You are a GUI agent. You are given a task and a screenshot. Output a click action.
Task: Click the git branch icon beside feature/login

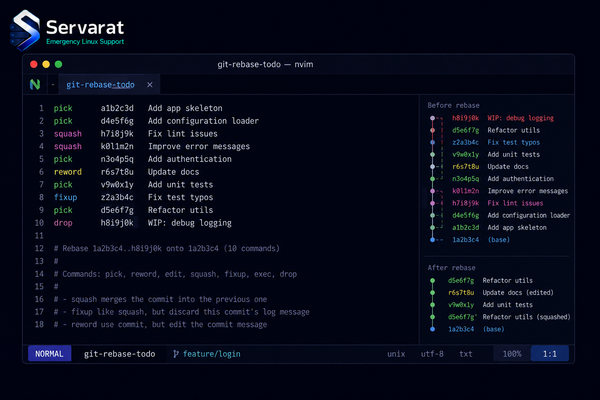(176, 354)
